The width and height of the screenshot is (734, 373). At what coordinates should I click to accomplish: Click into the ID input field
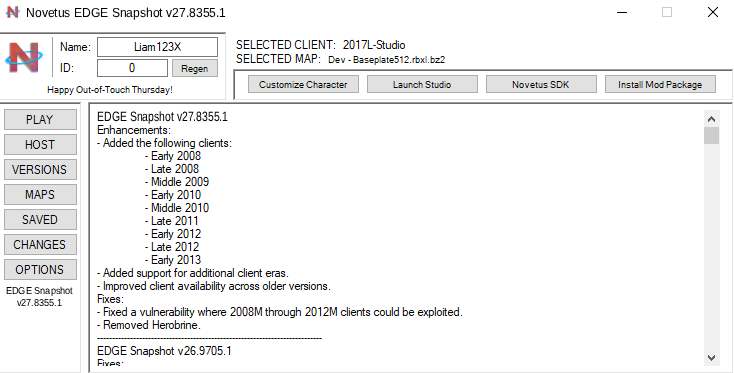tap(132, 68)
